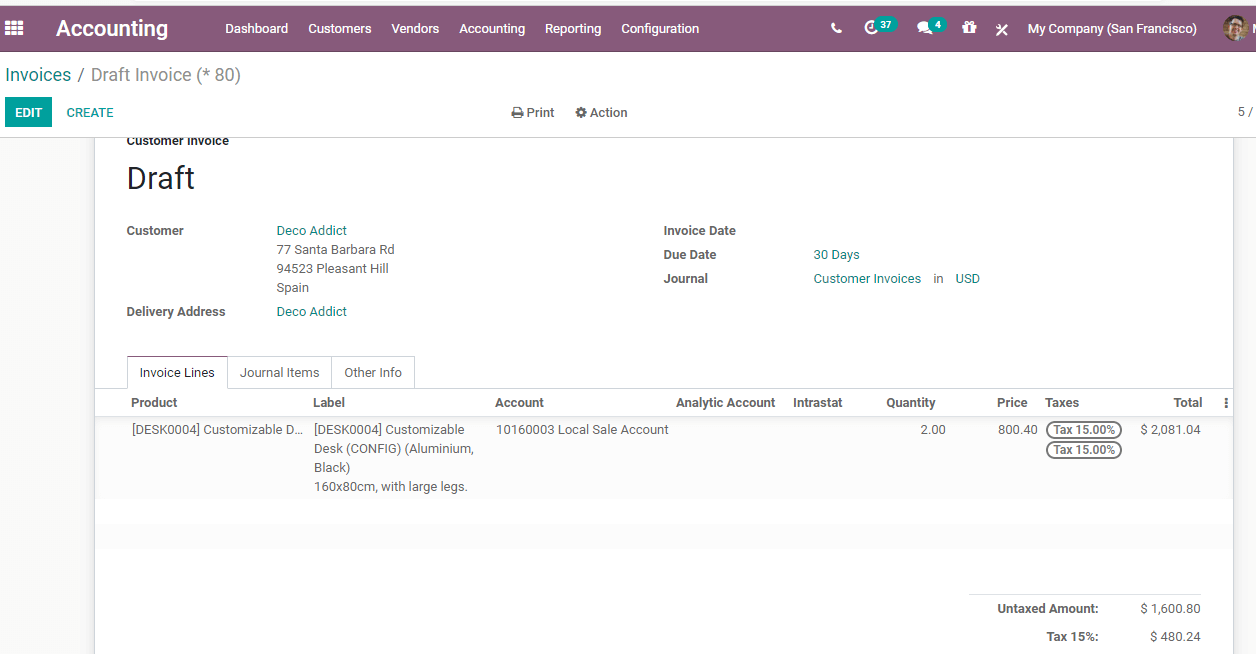
Task: Click the Quantity column header
Action: pos(910,403)
